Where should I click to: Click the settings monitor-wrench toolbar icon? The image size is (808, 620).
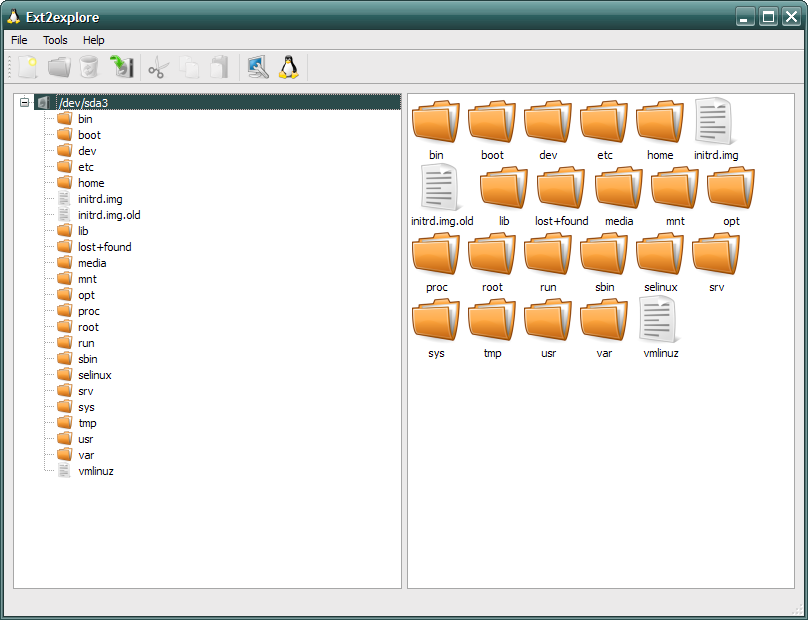[258, 67]
